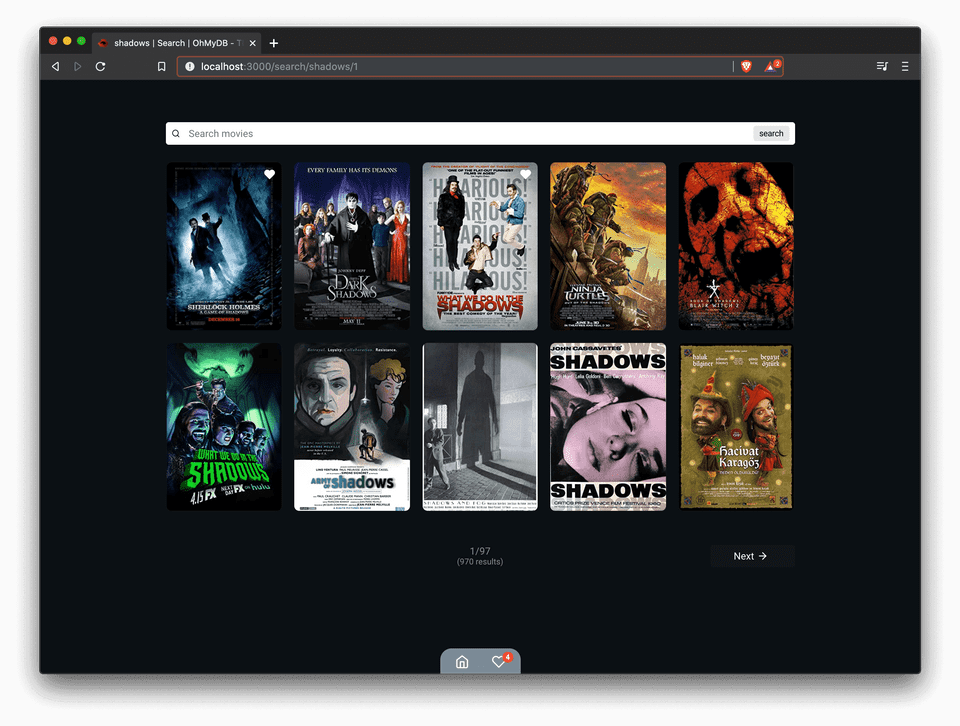Click the Brave rewards triangle icon
The width and height of the screenshot is (960, 726).
pyautogui.click(x=771, y=66)
